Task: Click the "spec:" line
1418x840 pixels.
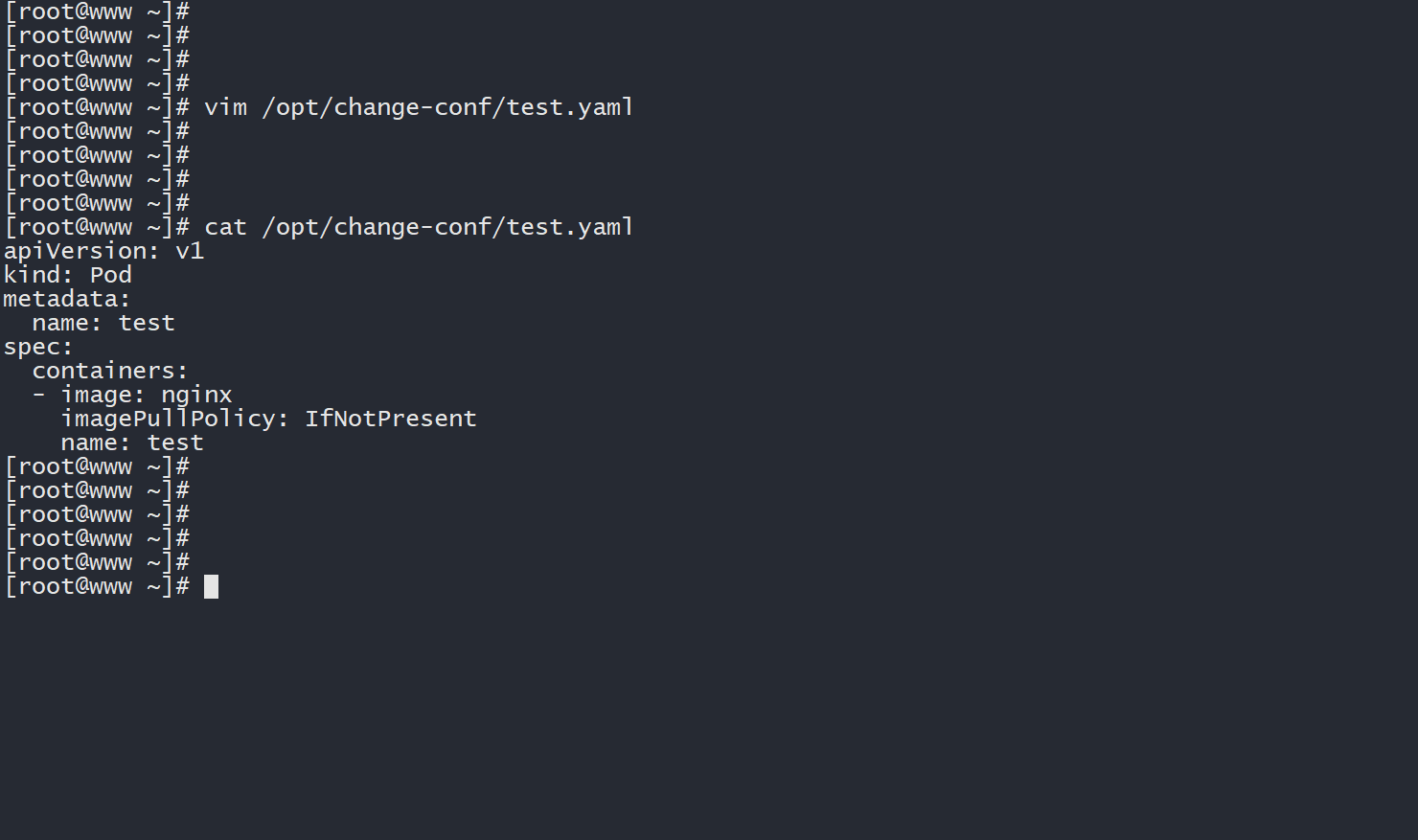Action: [x=38, y=347]
